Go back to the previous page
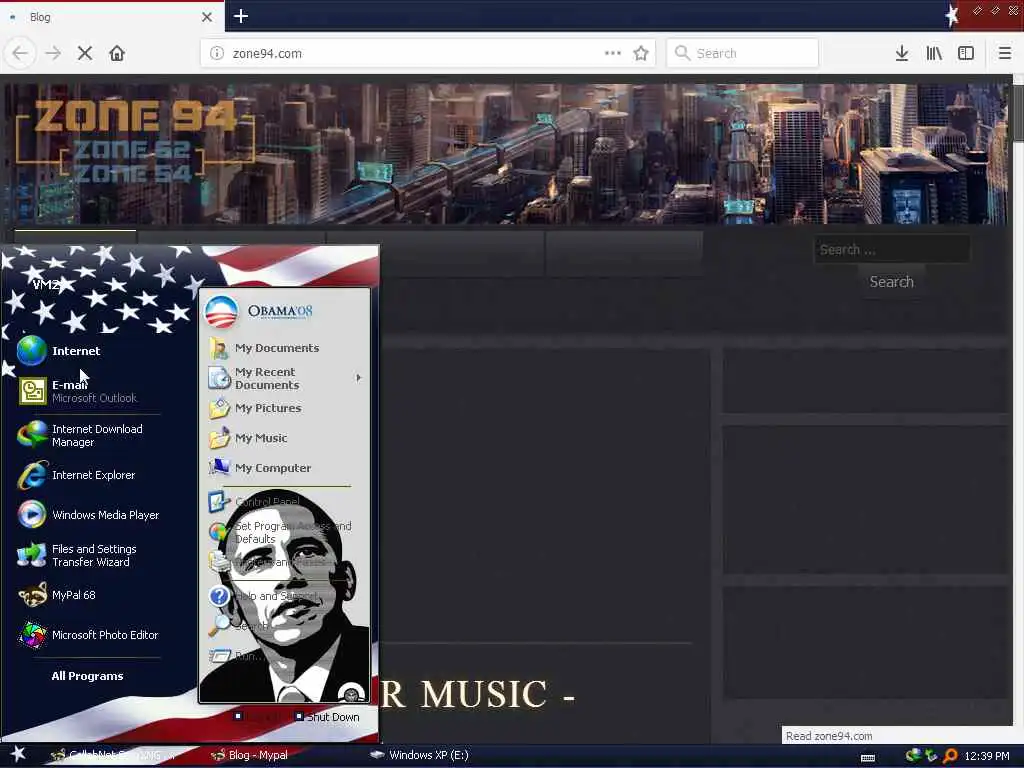The height and width of the screenshot is (768, 1024). (20, 53)
